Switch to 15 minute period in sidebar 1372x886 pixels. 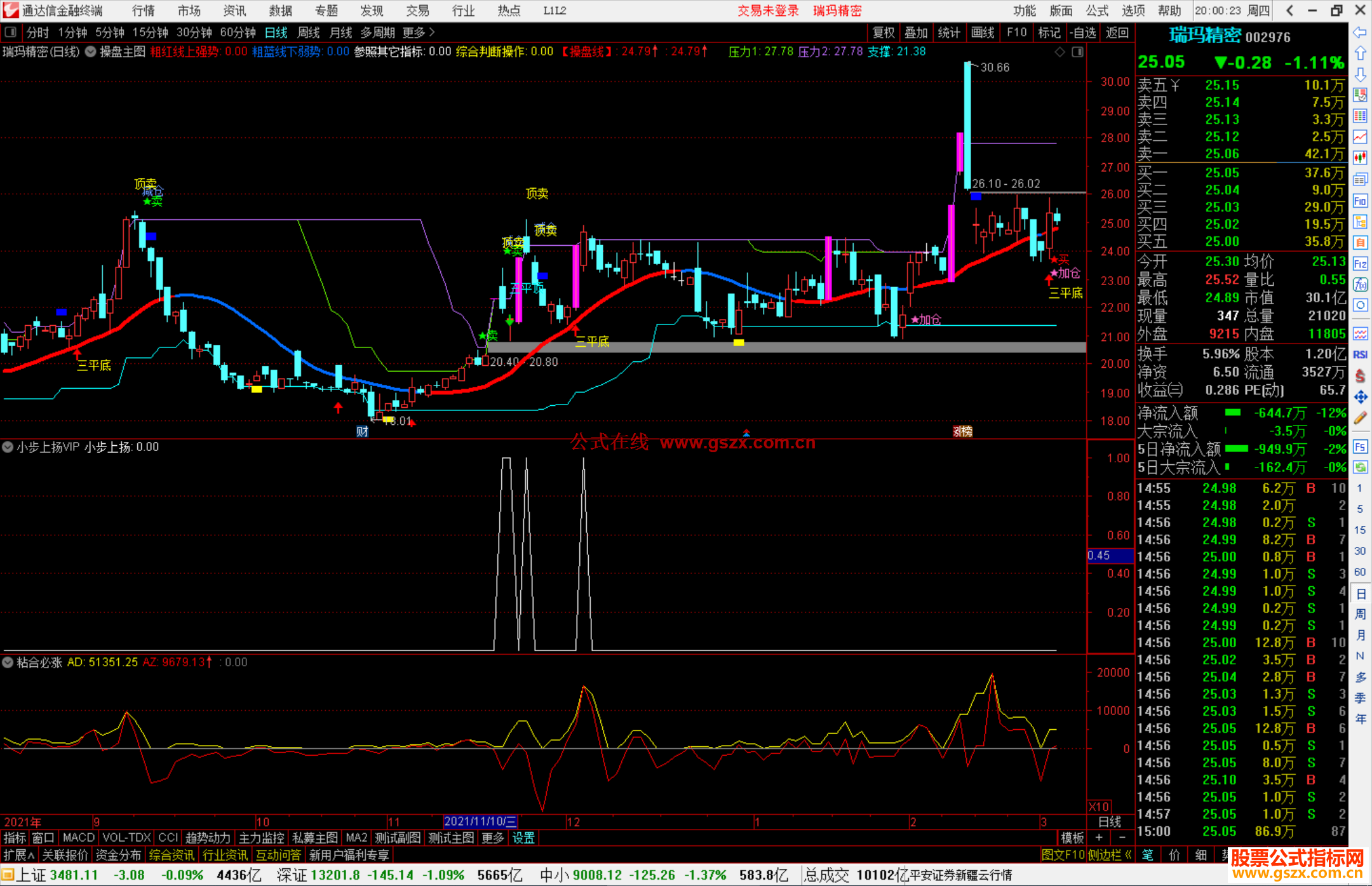[1359, 530]
